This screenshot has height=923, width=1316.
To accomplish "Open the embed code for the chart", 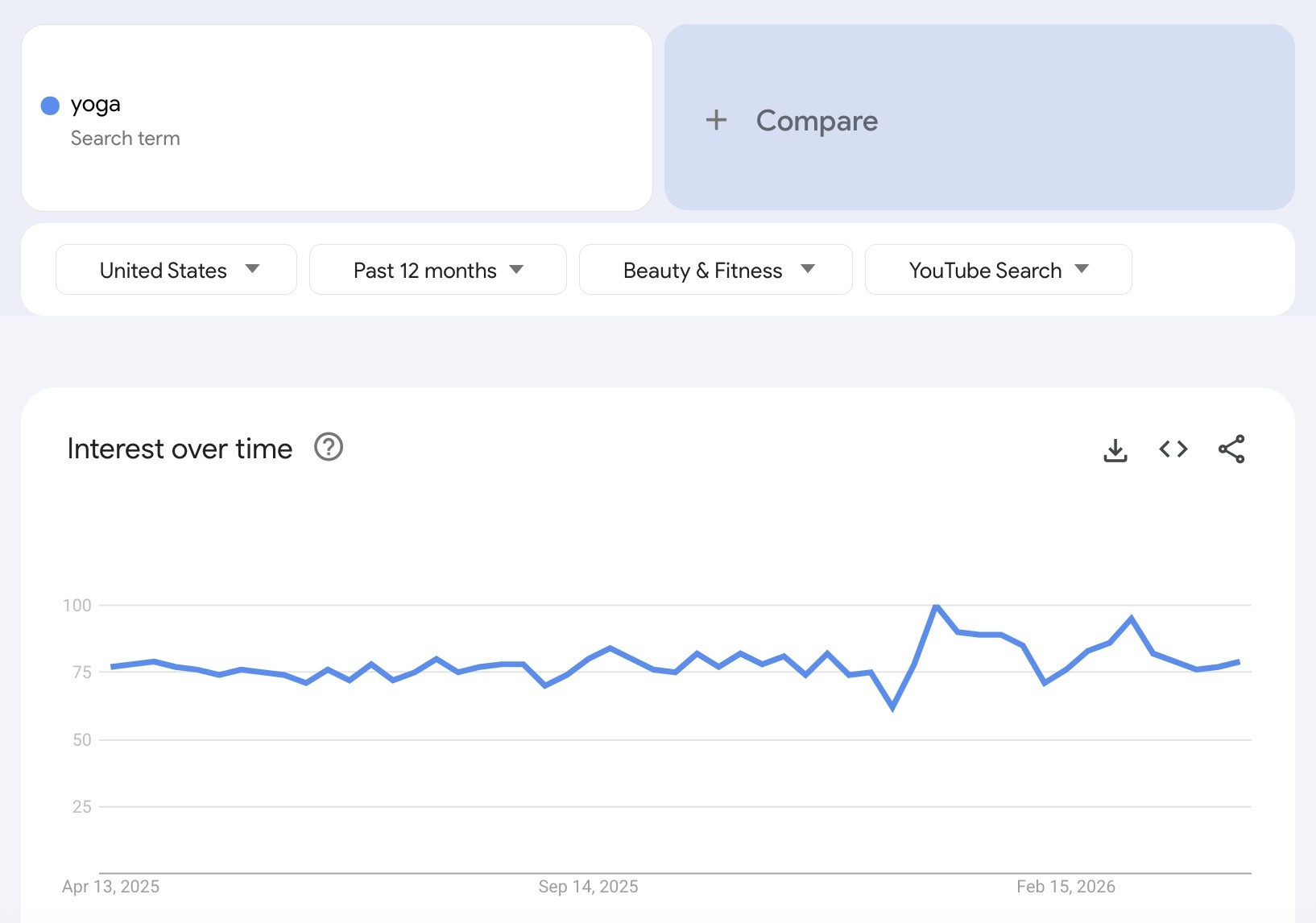I will pos(1172,449).
